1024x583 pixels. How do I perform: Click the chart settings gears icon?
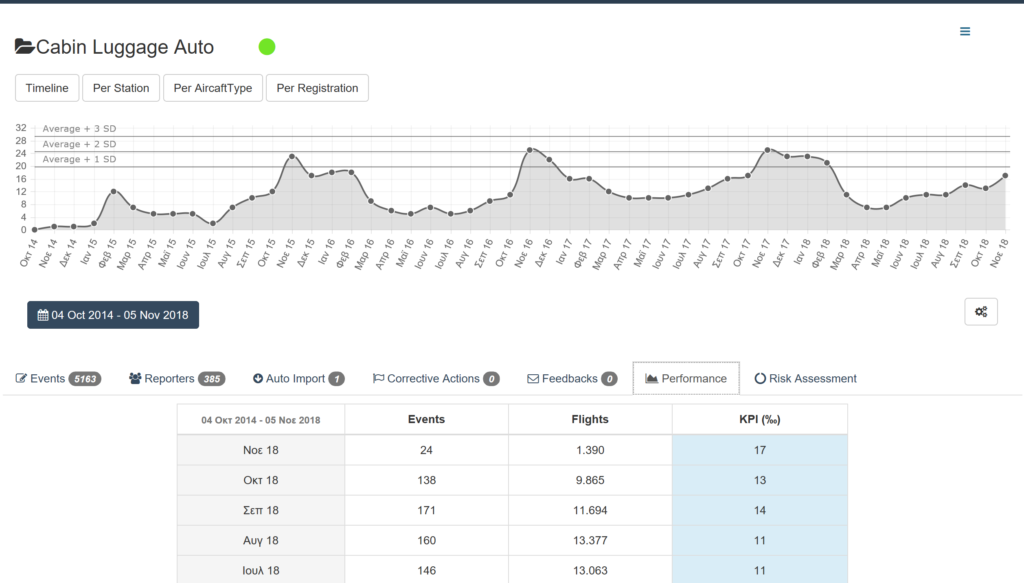point(980,312)
